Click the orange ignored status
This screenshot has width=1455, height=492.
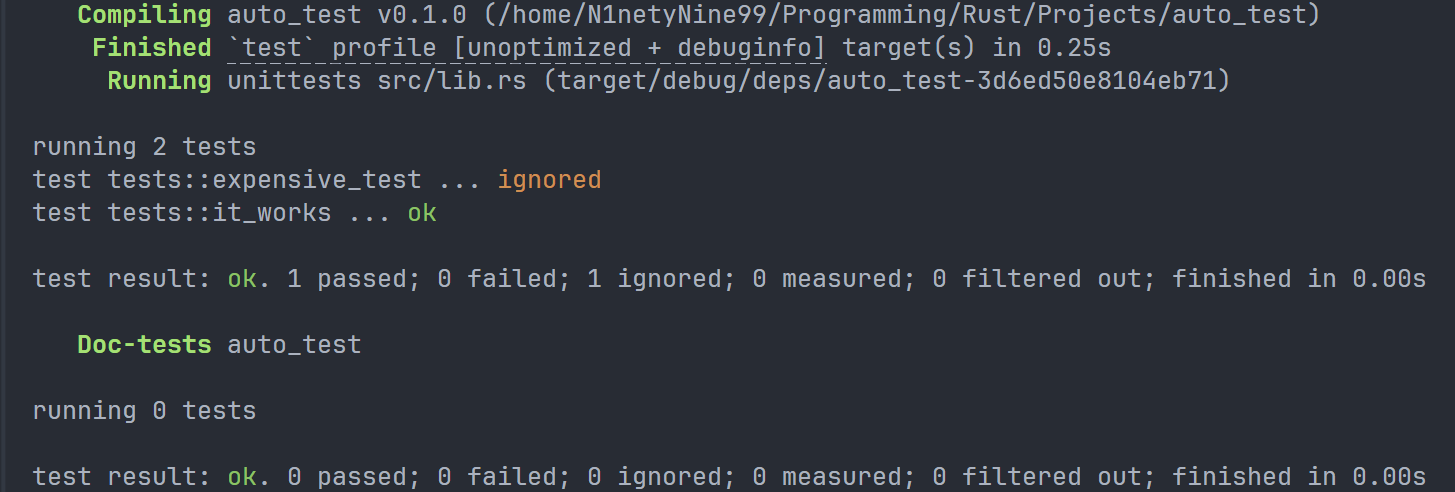click(549, 180)
